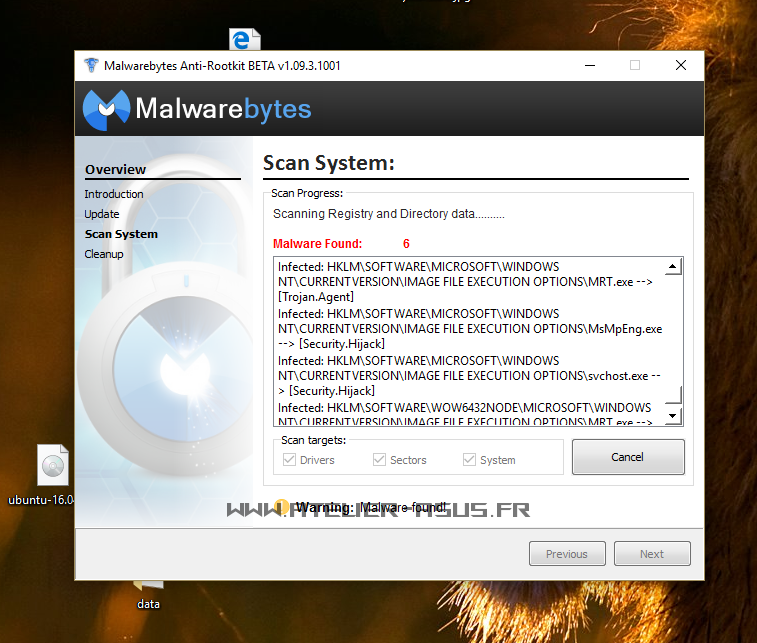Screen dimensions: 757x643
Task: Click the Malwarebytes title bar app icon
Action: click(x=93, y=66)
